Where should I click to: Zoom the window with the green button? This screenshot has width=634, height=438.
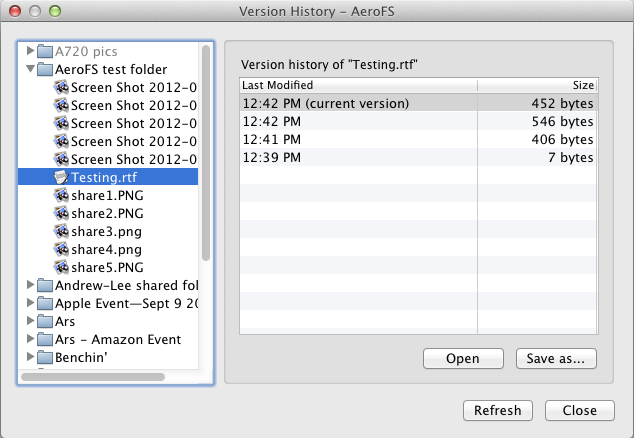tap(55, 11)
